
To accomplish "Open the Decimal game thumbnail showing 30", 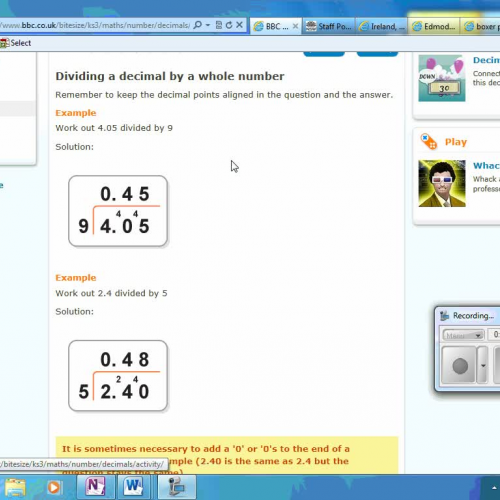I will click(442, 78).
